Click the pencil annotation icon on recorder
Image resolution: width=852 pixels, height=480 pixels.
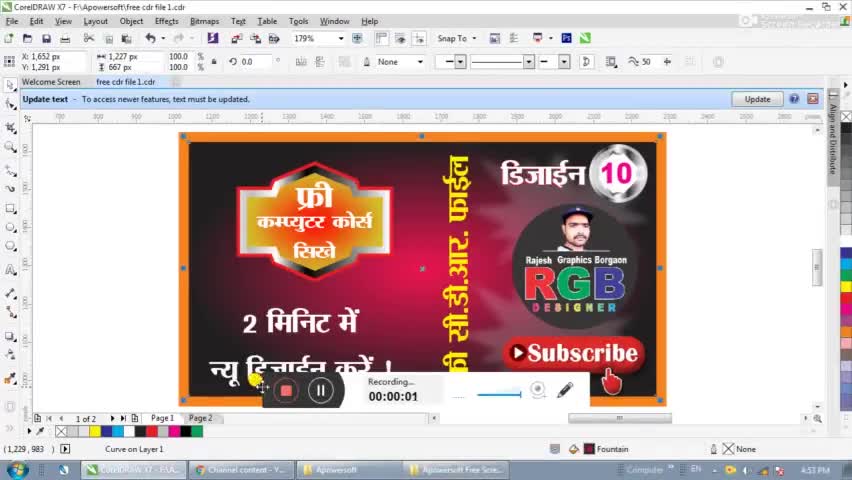565,390
